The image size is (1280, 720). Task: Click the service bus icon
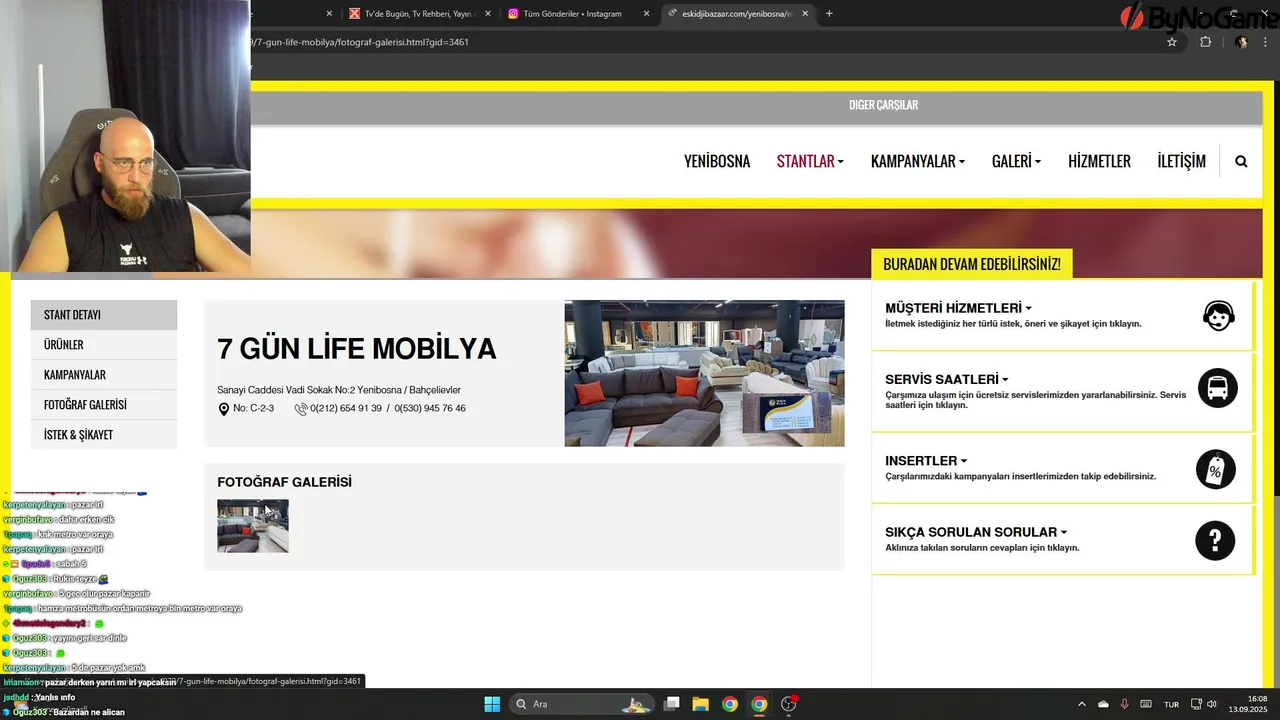pyautogui.click(x=1217, y=388)
